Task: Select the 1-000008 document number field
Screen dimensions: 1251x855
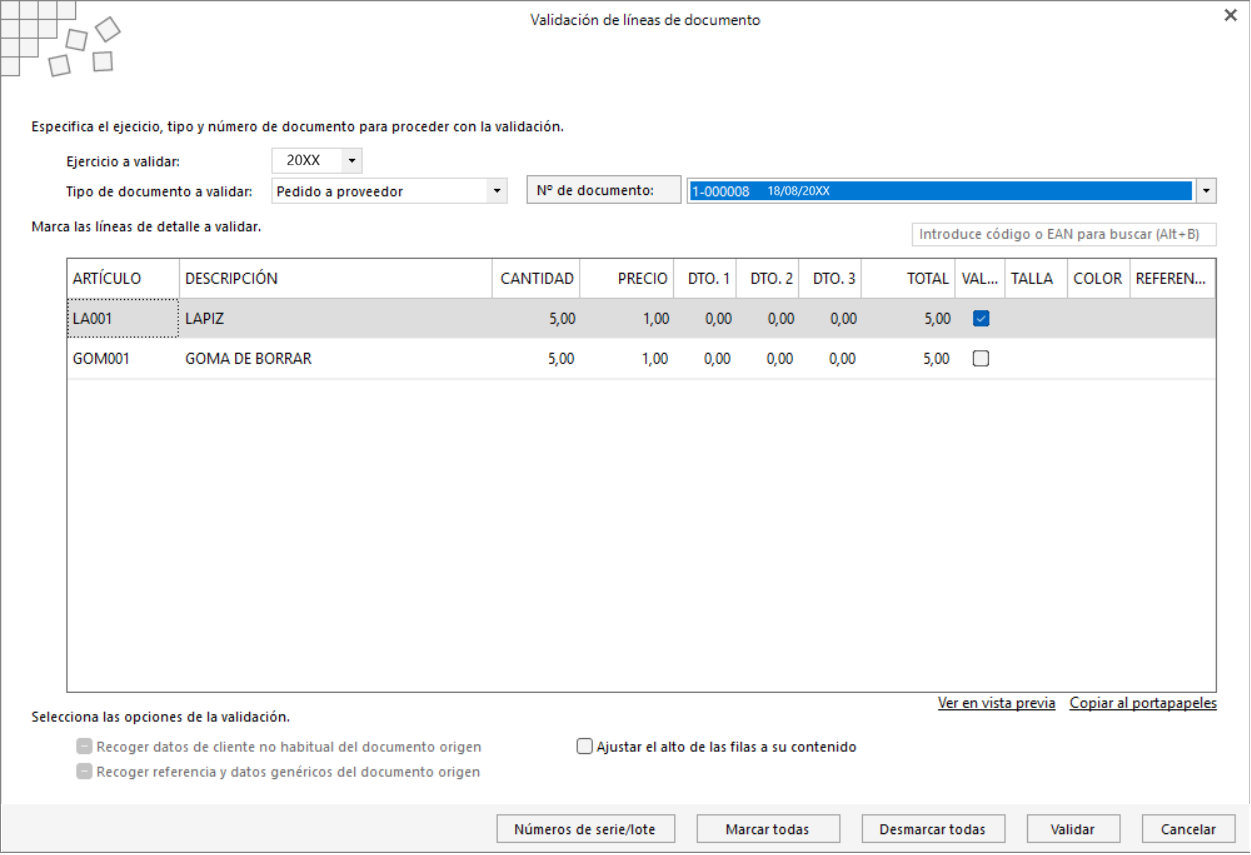Action: (940, 191)
